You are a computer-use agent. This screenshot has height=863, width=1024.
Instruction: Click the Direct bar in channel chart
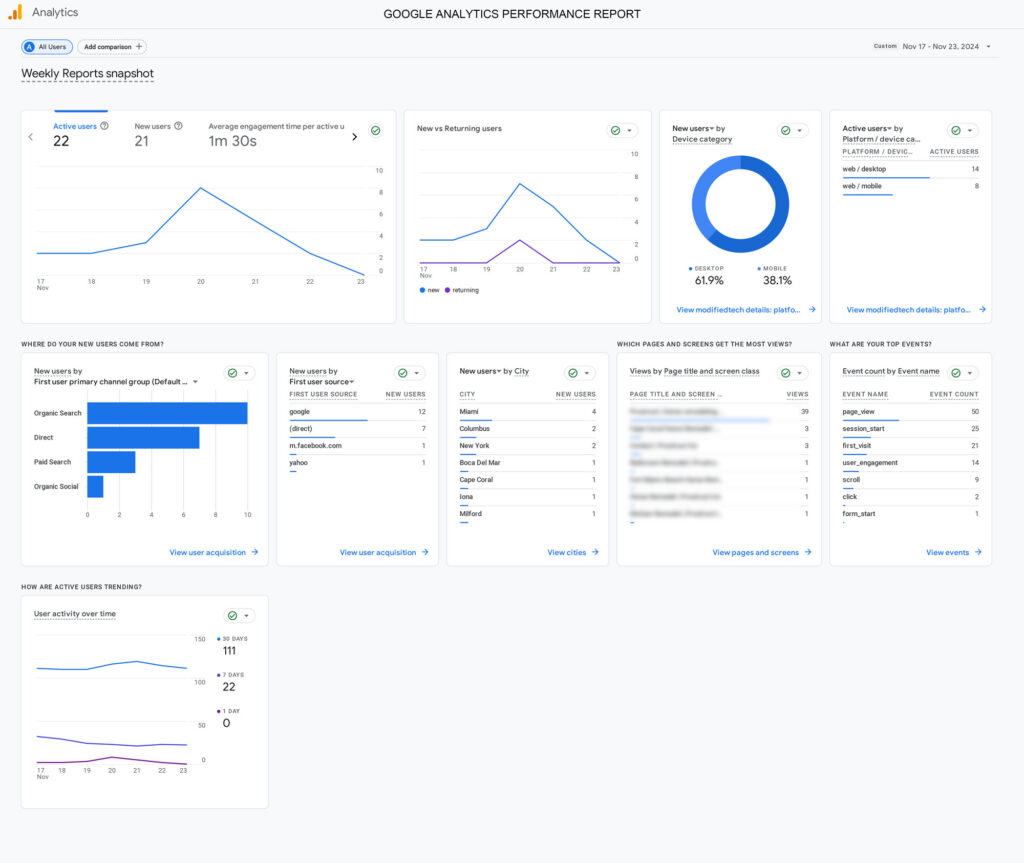point(143,438)
